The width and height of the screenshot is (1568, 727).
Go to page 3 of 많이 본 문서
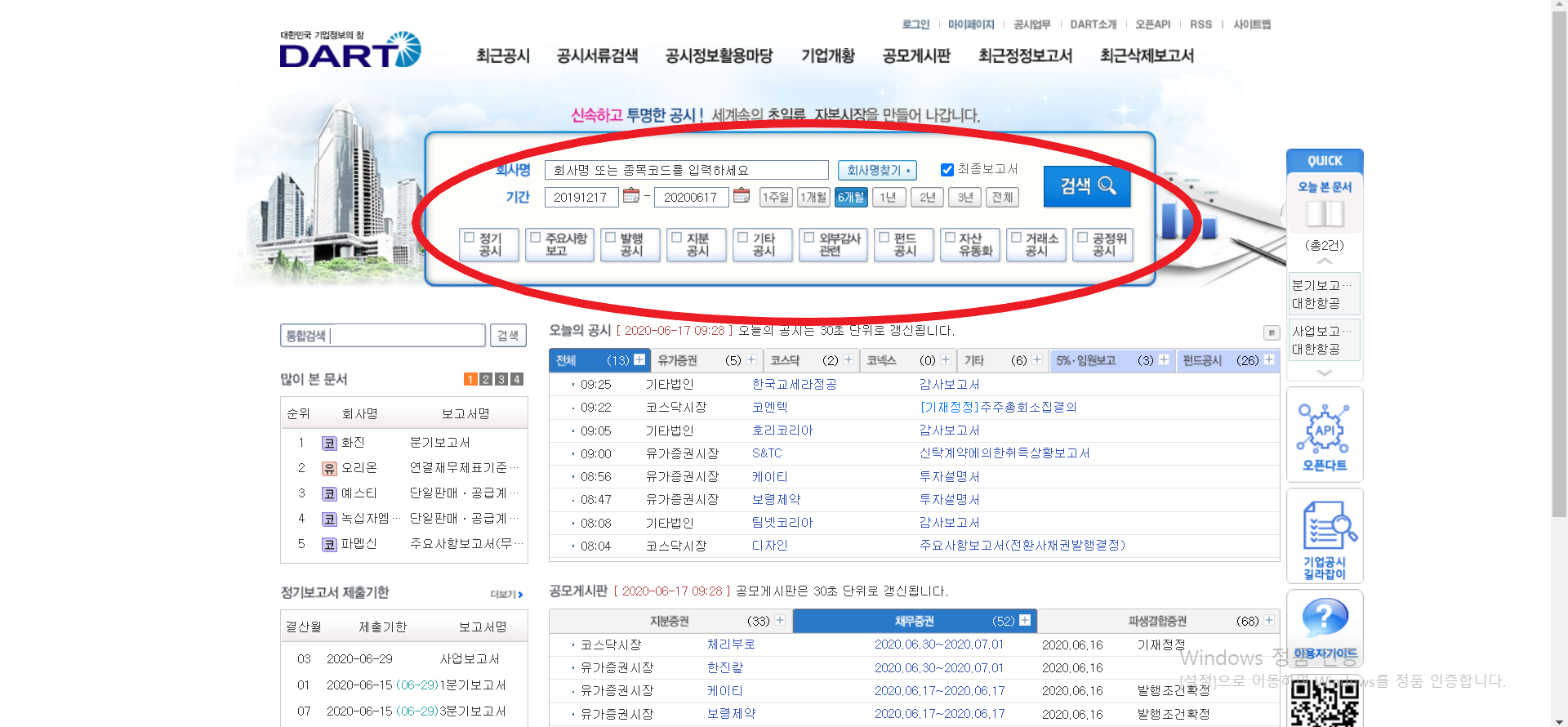pyautogui.click(x=501, y=379)
